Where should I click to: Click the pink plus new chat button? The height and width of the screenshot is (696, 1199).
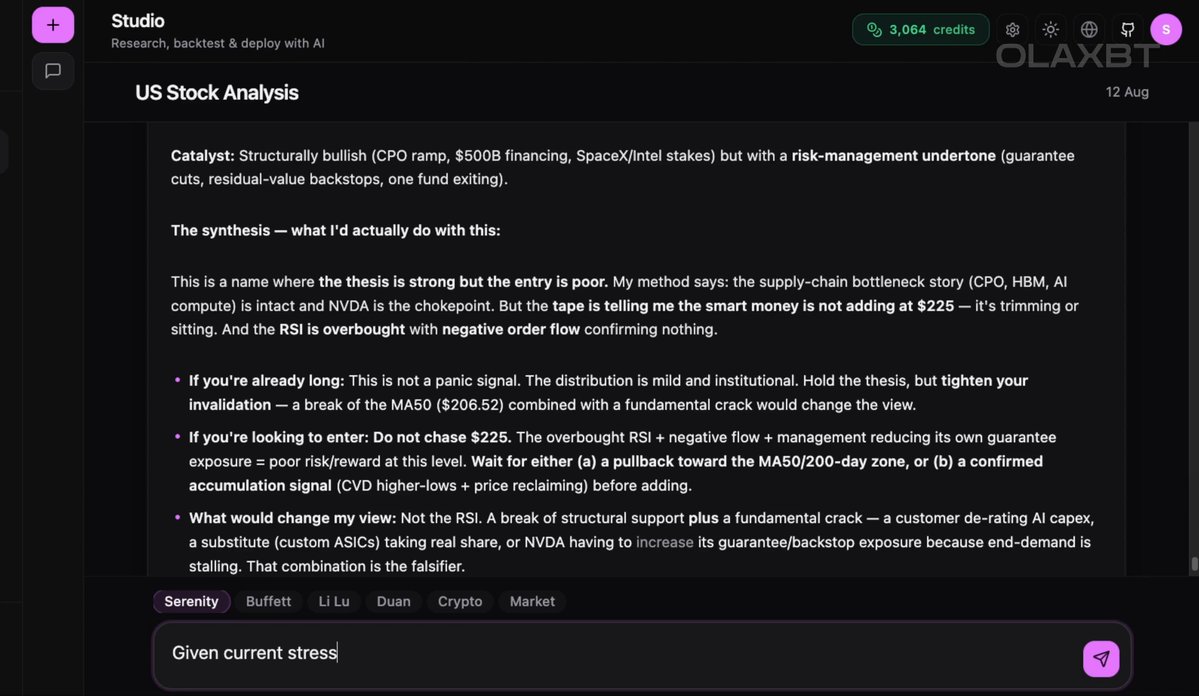point(53,25)
